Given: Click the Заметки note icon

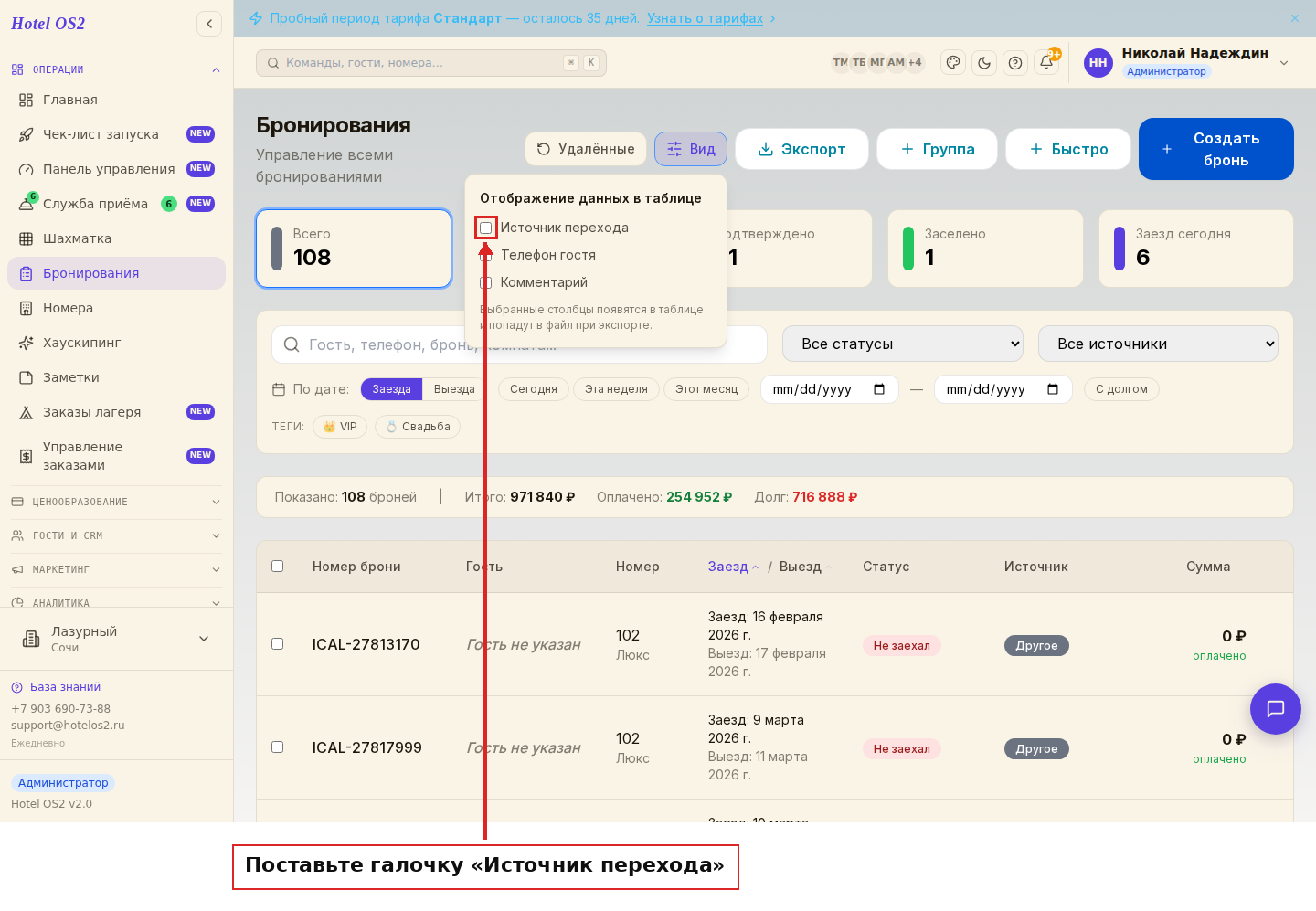Looking at the screenshot, I should (x=27, y=377).
